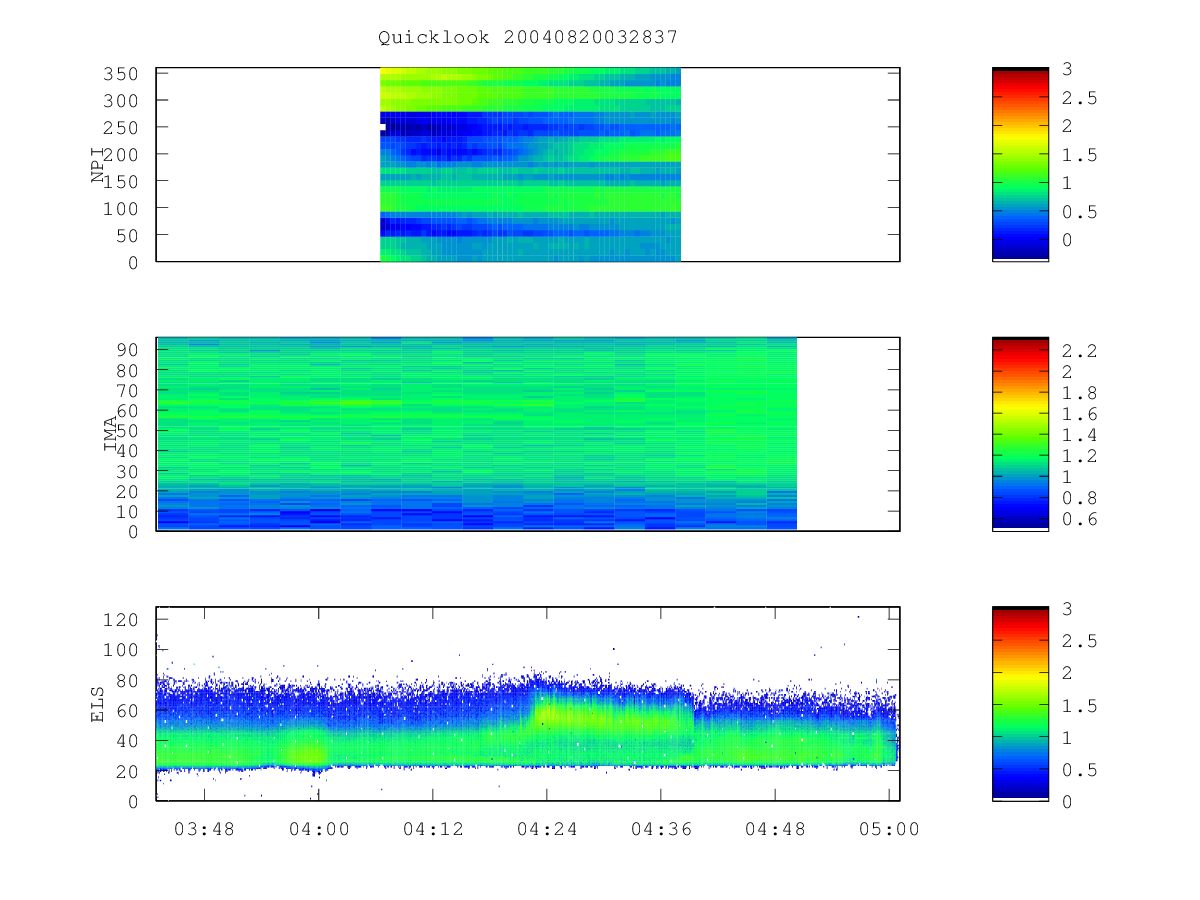Click the 04:36 time tick label
This screenshot has height=900, width=1200.
[661, 829]
